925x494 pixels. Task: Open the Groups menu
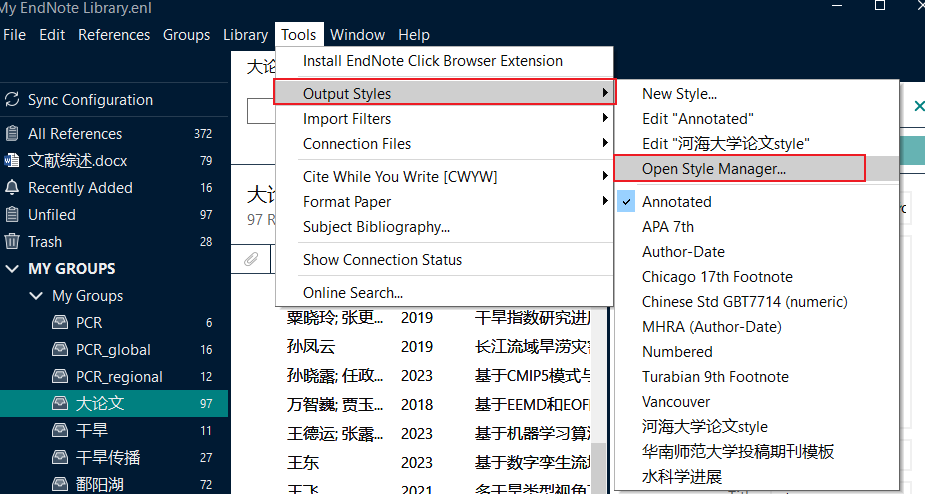pyautogui.click(x=186, y=35)
